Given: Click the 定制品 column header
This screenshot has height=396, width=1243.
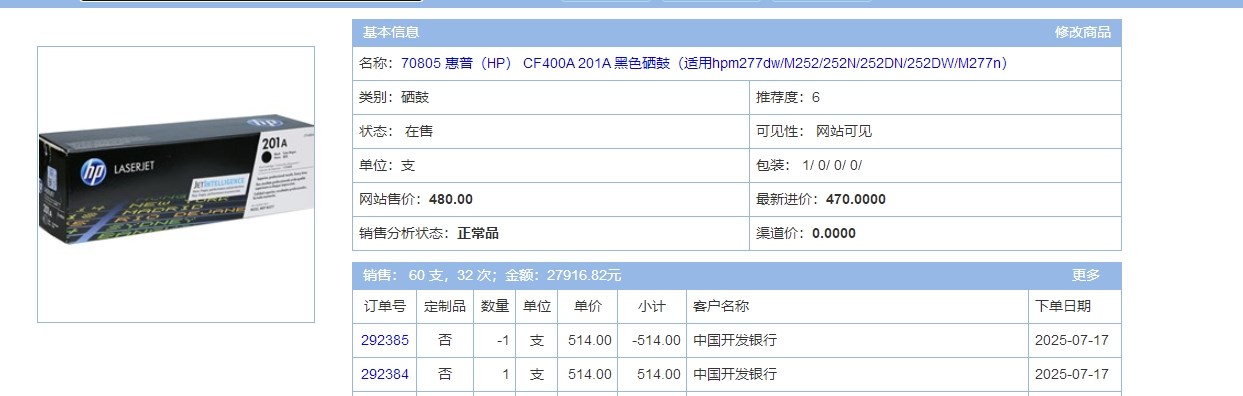Looking at the screenshot, I should (445, 307).
